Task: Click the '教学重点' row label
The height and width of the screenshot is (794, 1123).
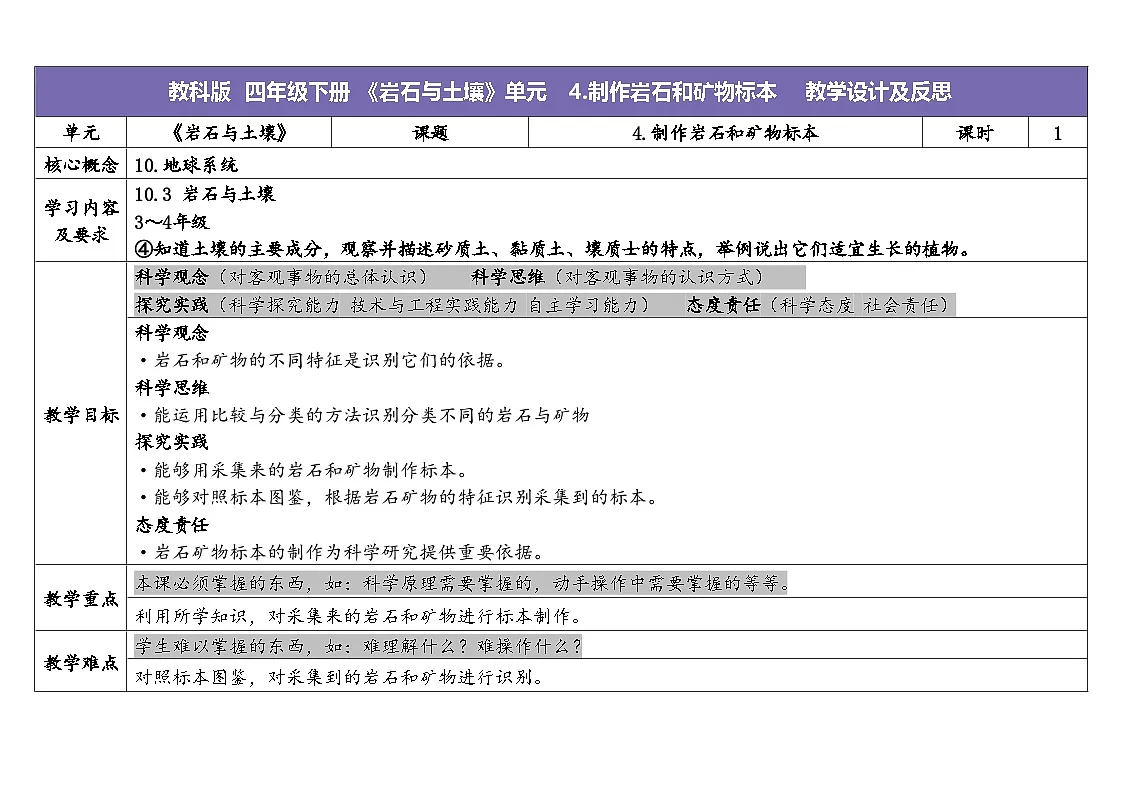Action: tap(81, 599)
